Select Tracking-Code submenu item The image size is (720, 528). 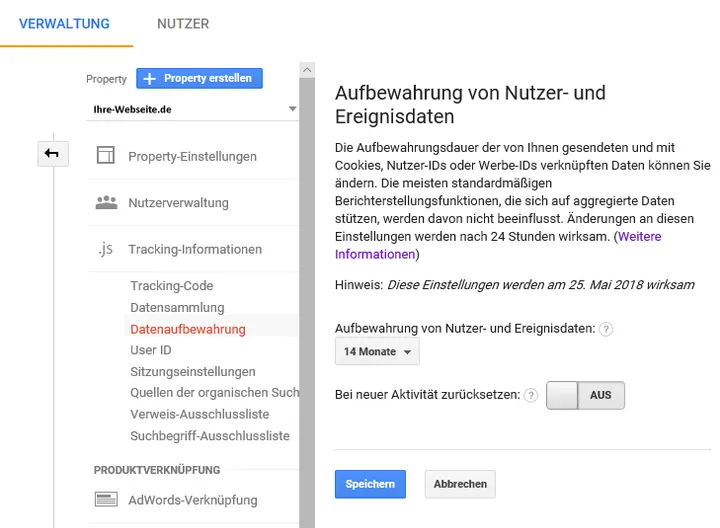(172, 286)
